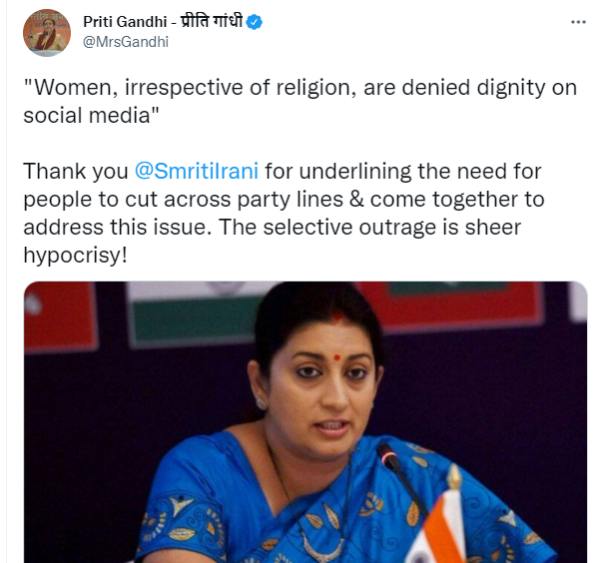Click the display name Priti Gandhi

click(125, 22)
